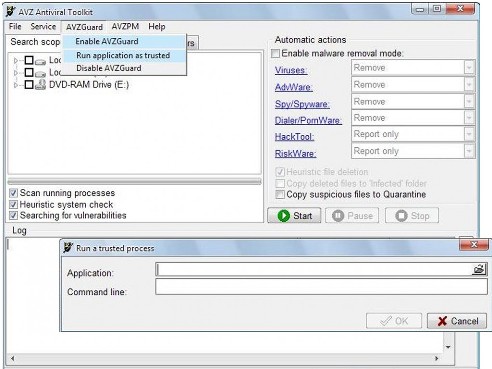
Task: Click the Command line input field
Action: pos(321,287)
